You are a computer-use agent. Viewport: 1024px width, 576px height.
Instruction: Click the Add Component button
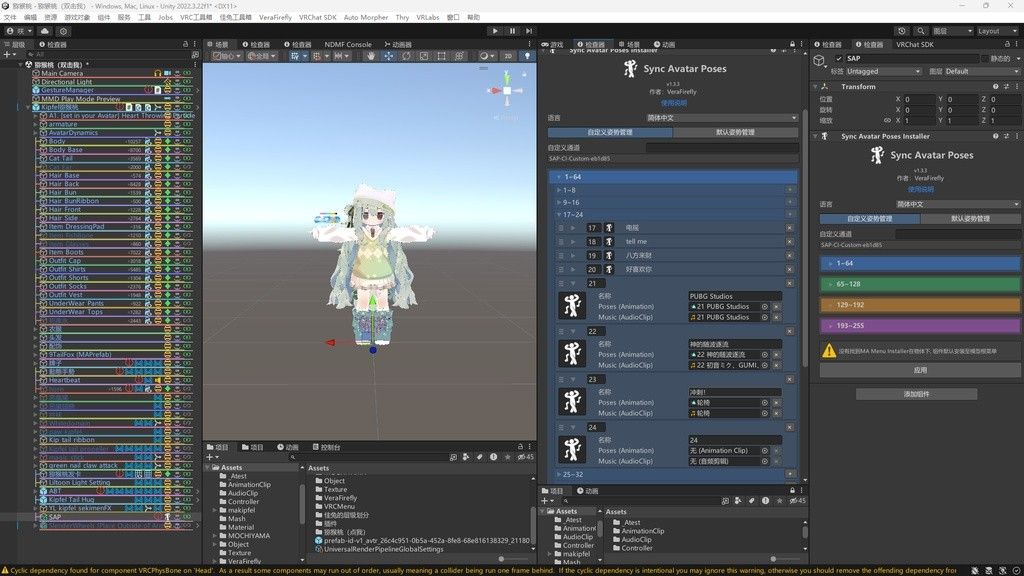tap(916, 394)
